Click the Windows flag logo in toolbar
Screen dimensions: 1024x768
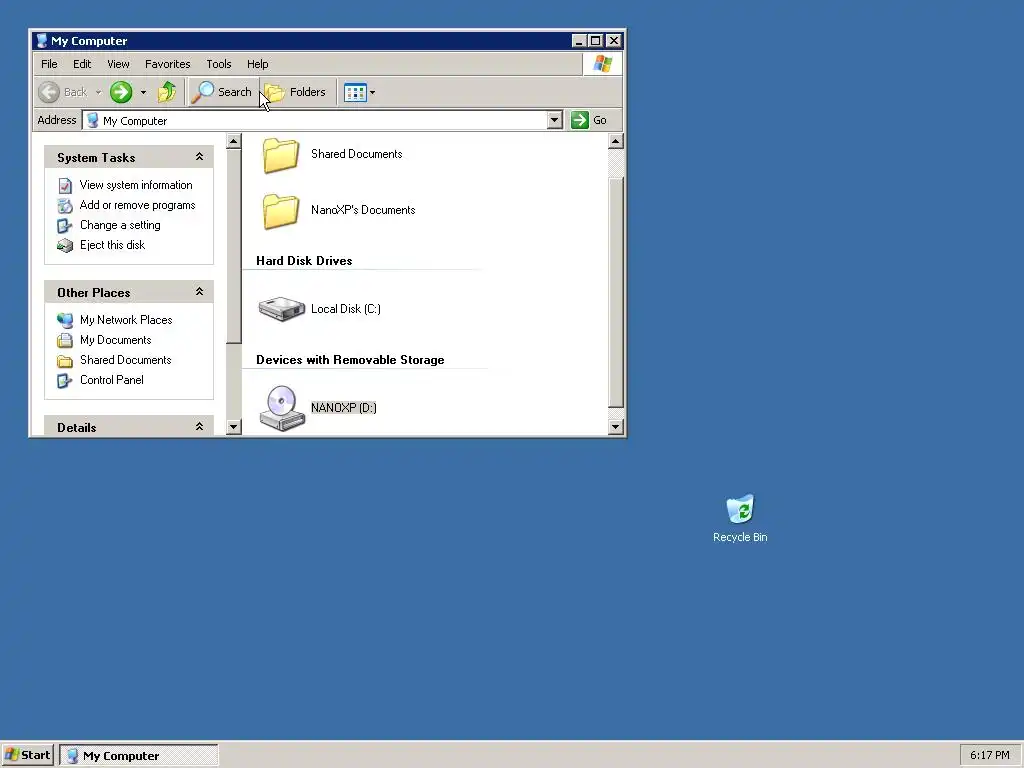602,64
